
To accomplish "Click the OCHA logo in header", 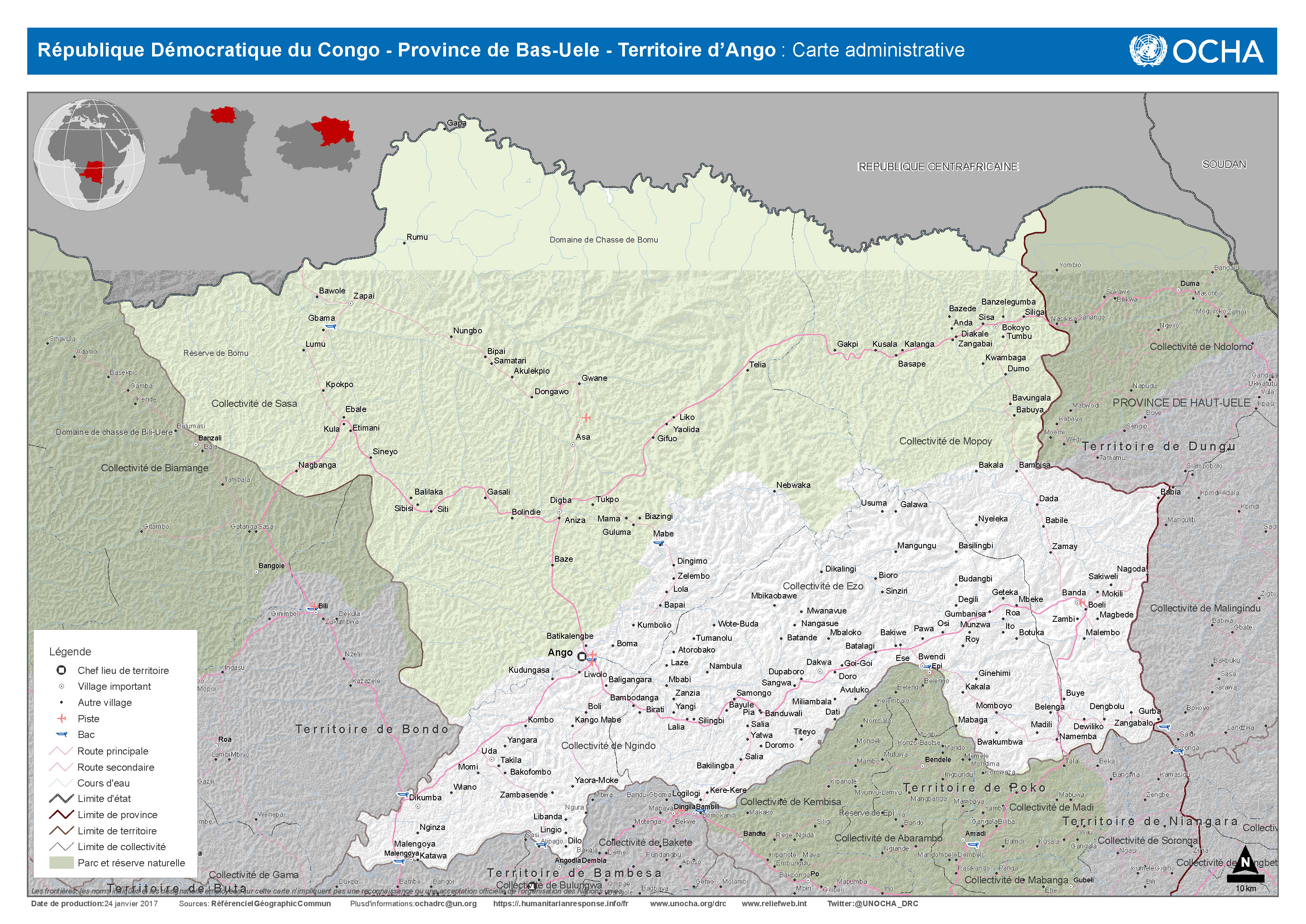I will (x=1196, y=51).
